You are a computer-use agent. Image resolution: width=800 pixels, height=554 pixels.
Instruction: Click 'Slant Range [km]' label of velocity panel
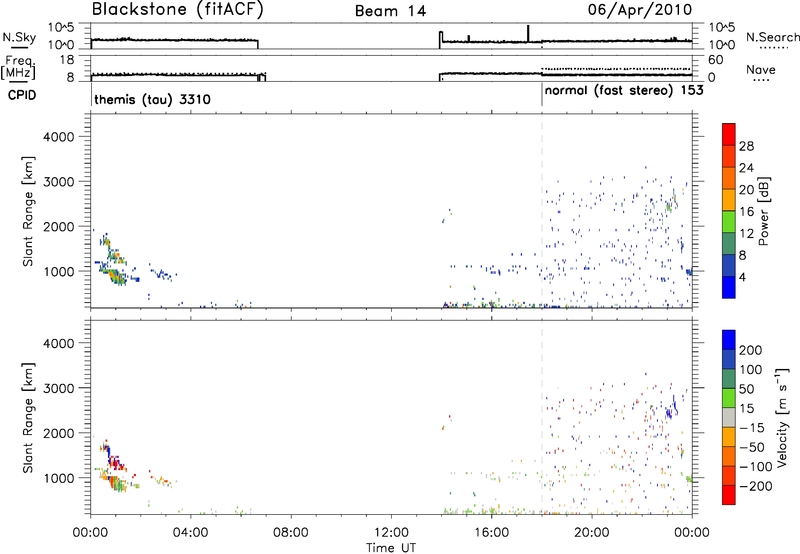tap(28, 418)
